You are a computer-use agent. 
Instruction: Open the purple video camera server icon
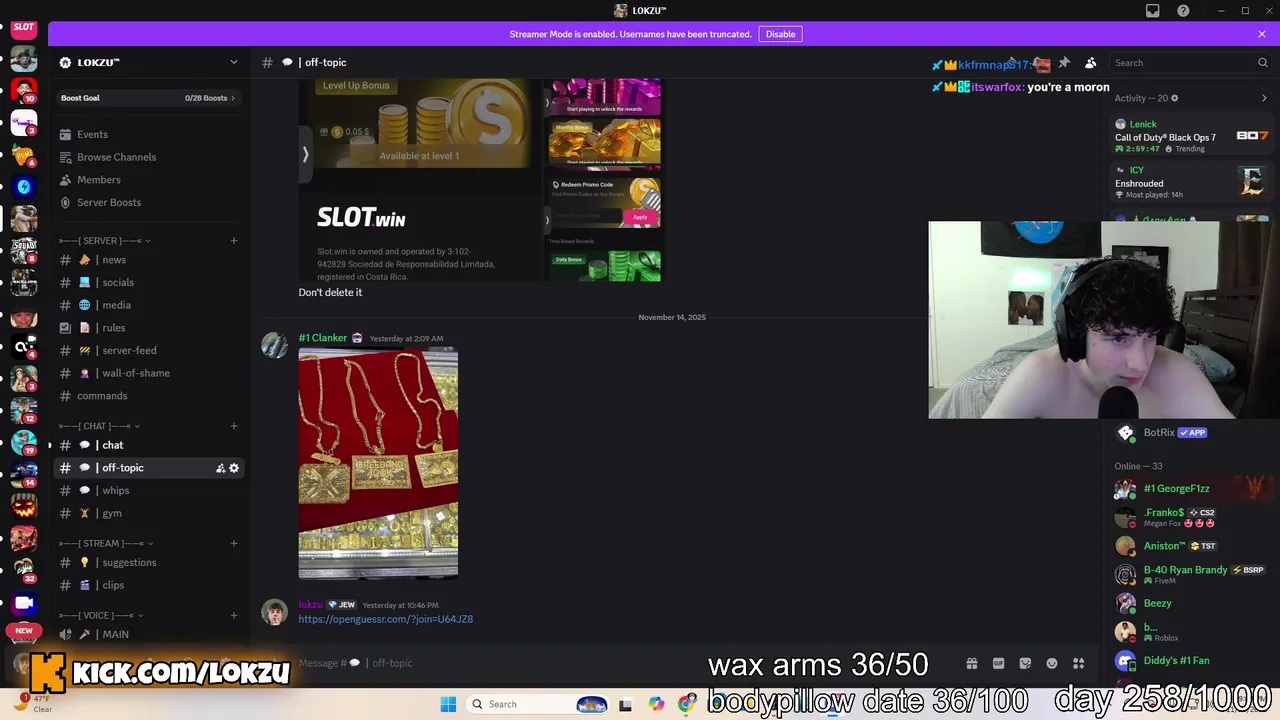click(24, 603)
